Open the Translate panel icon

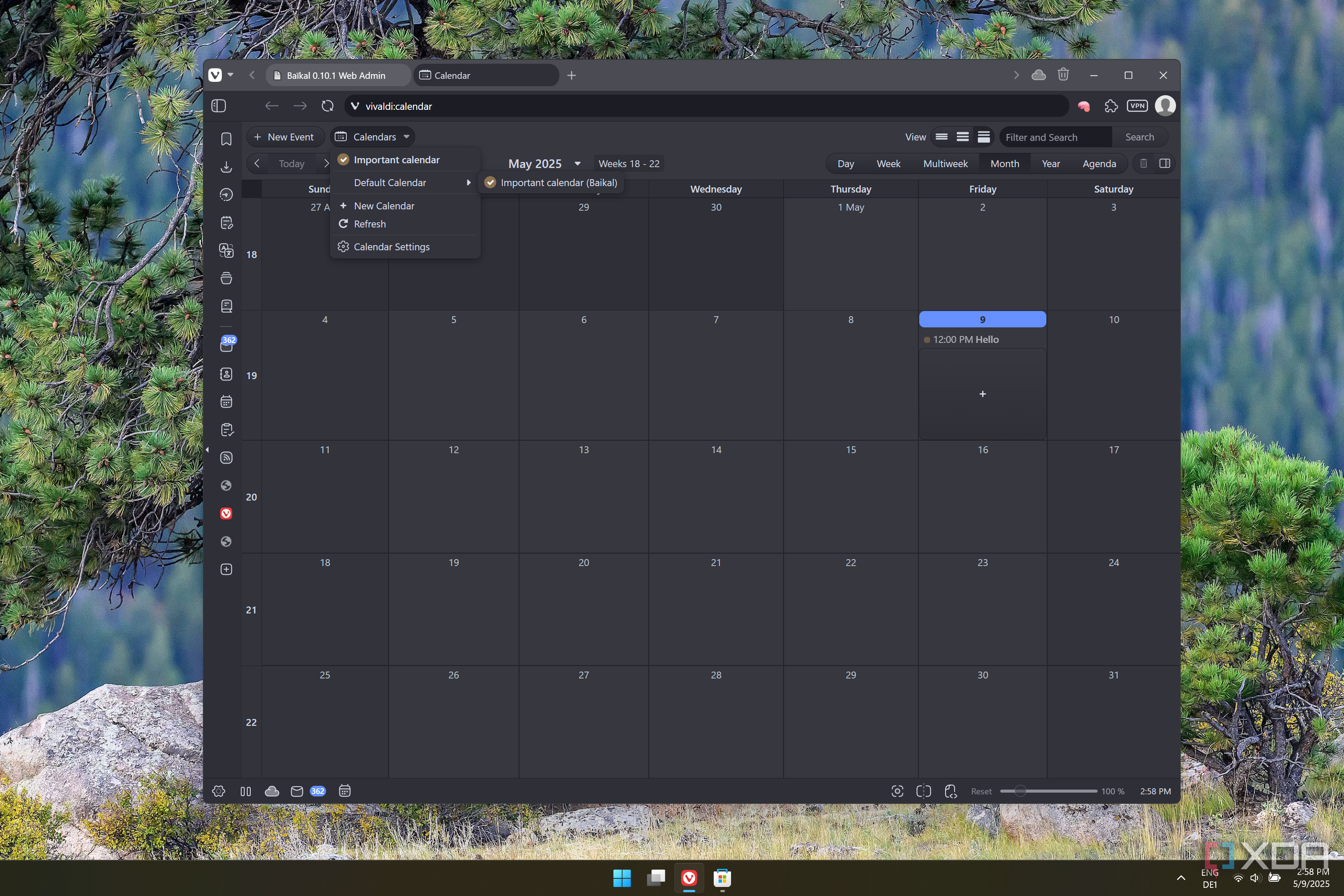tap(226, 250)
